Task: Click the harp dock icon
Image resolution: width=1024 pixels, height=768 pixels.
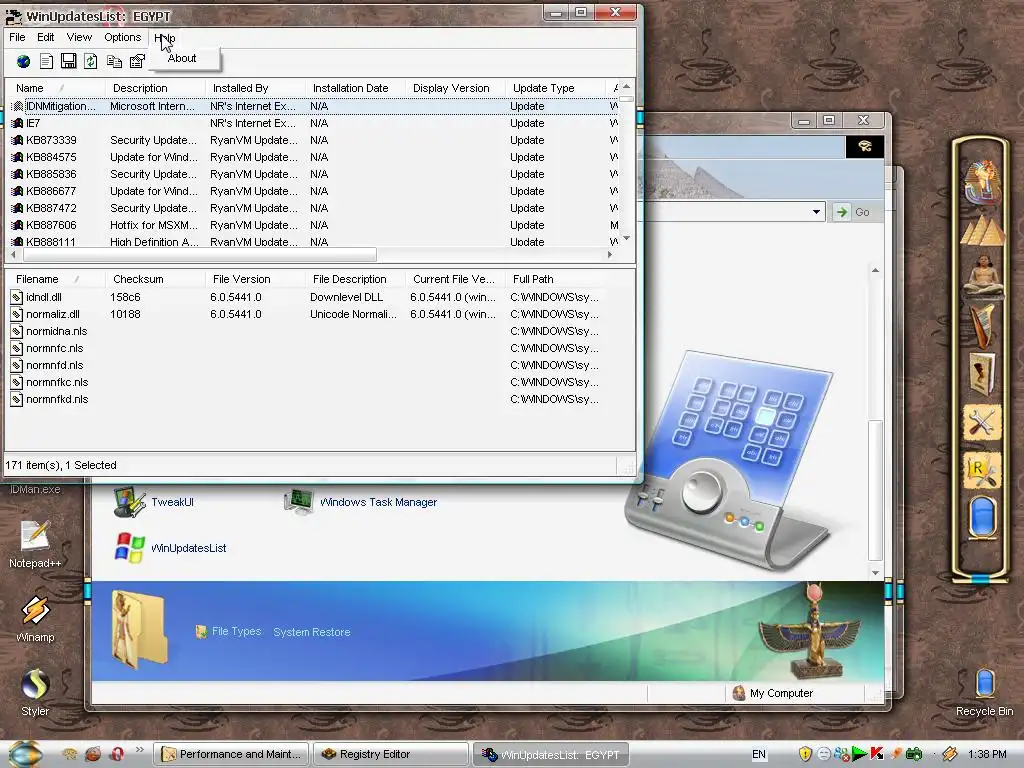Action: click(982, 325)
